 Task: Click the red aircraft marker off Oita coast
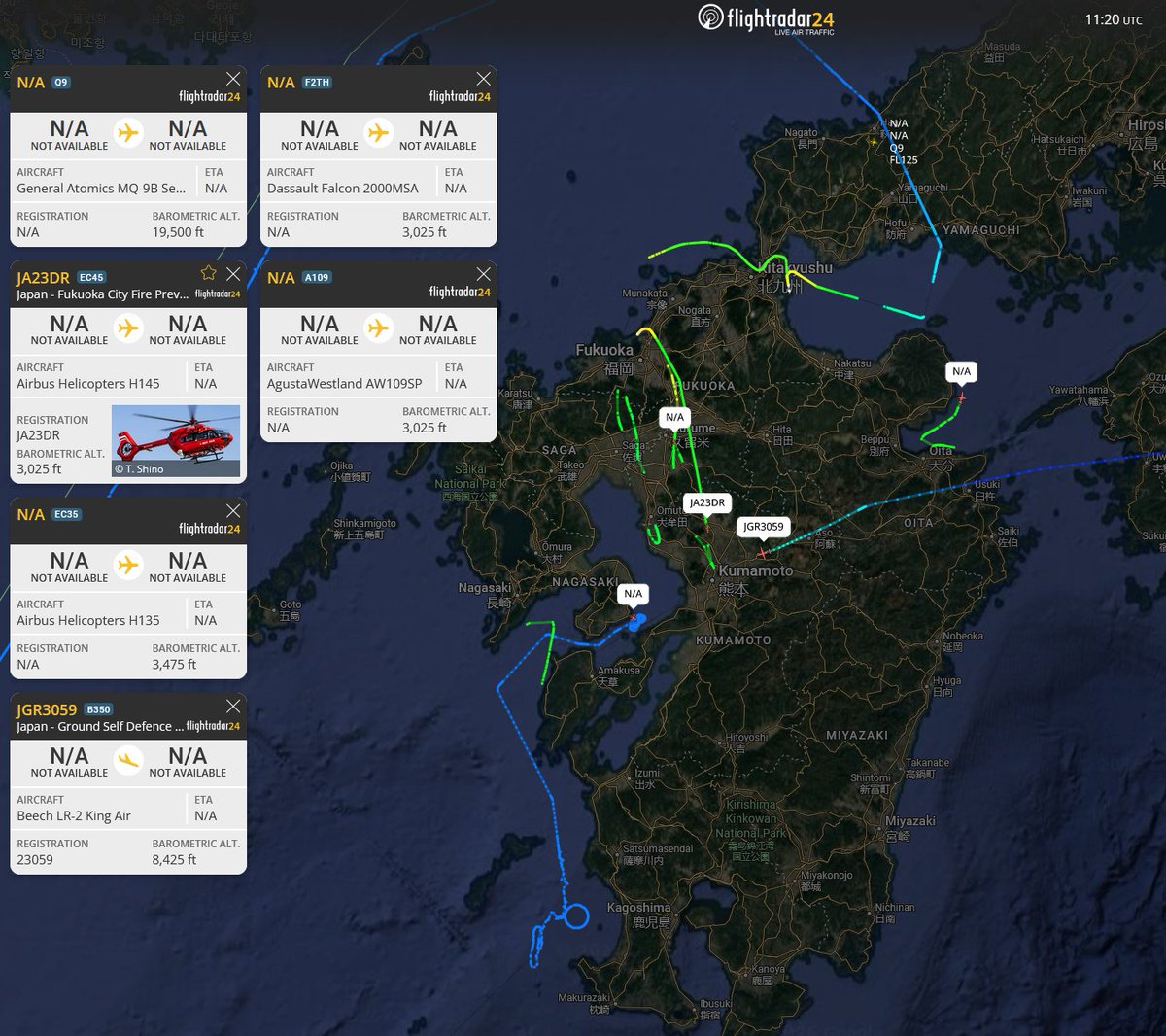pyautogui.click(x=961, y=397)
